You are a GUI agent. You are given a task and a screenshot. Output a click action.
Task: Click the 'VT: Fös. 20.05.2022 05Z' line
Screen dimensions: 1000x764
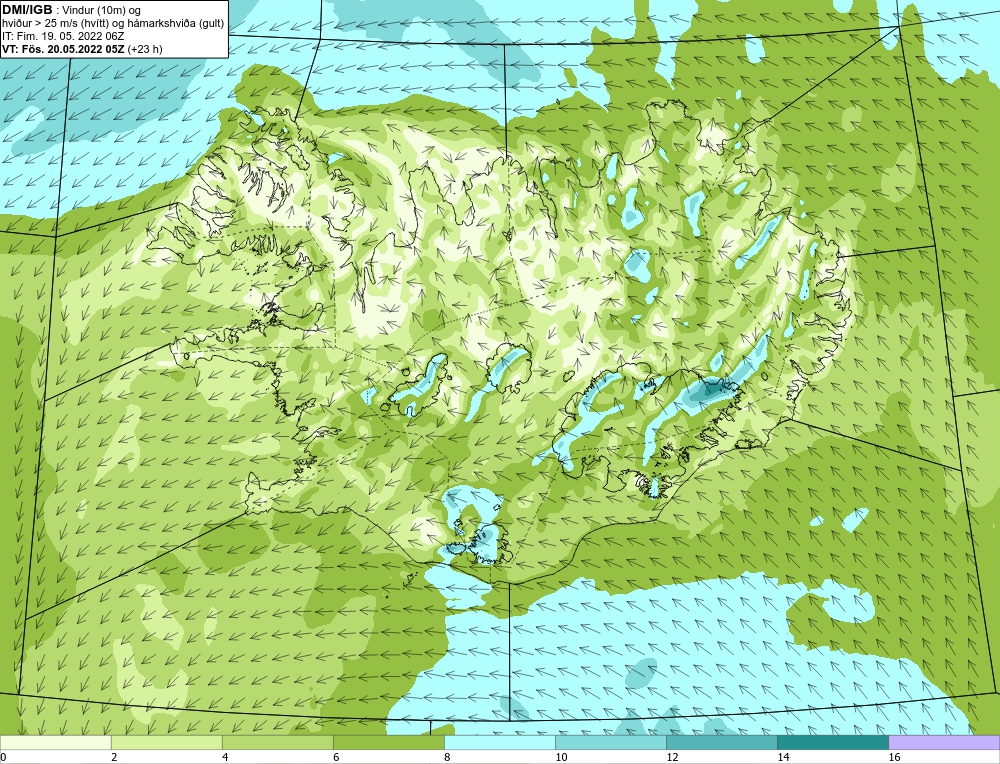pos(63,49)
